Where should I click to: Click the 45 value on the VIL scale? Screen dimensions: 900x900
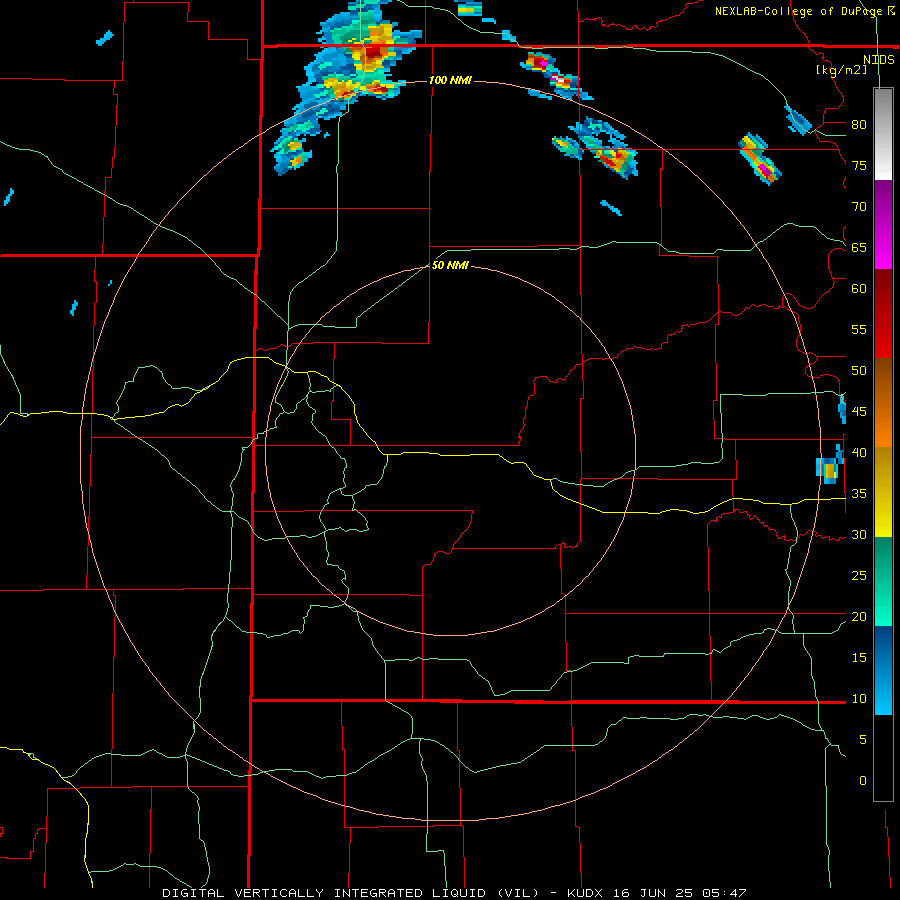[859, 412]
